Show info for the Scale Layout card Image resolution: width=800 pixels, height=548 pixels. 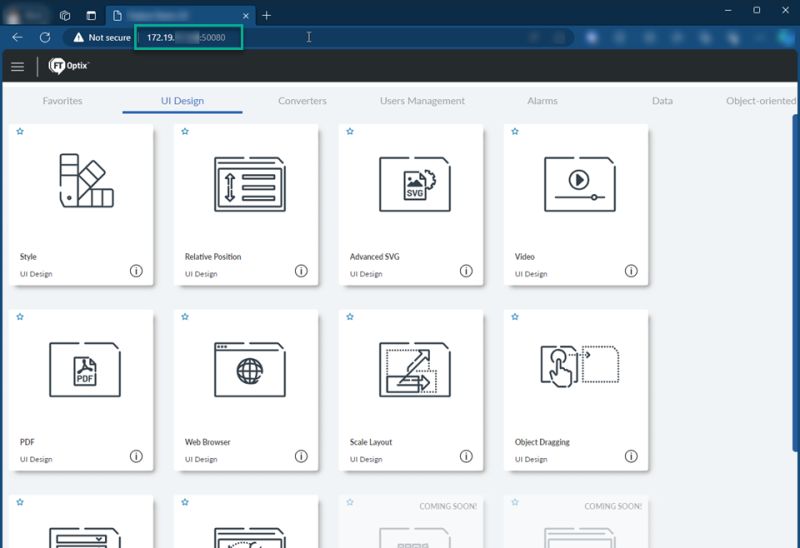(466, 456)
